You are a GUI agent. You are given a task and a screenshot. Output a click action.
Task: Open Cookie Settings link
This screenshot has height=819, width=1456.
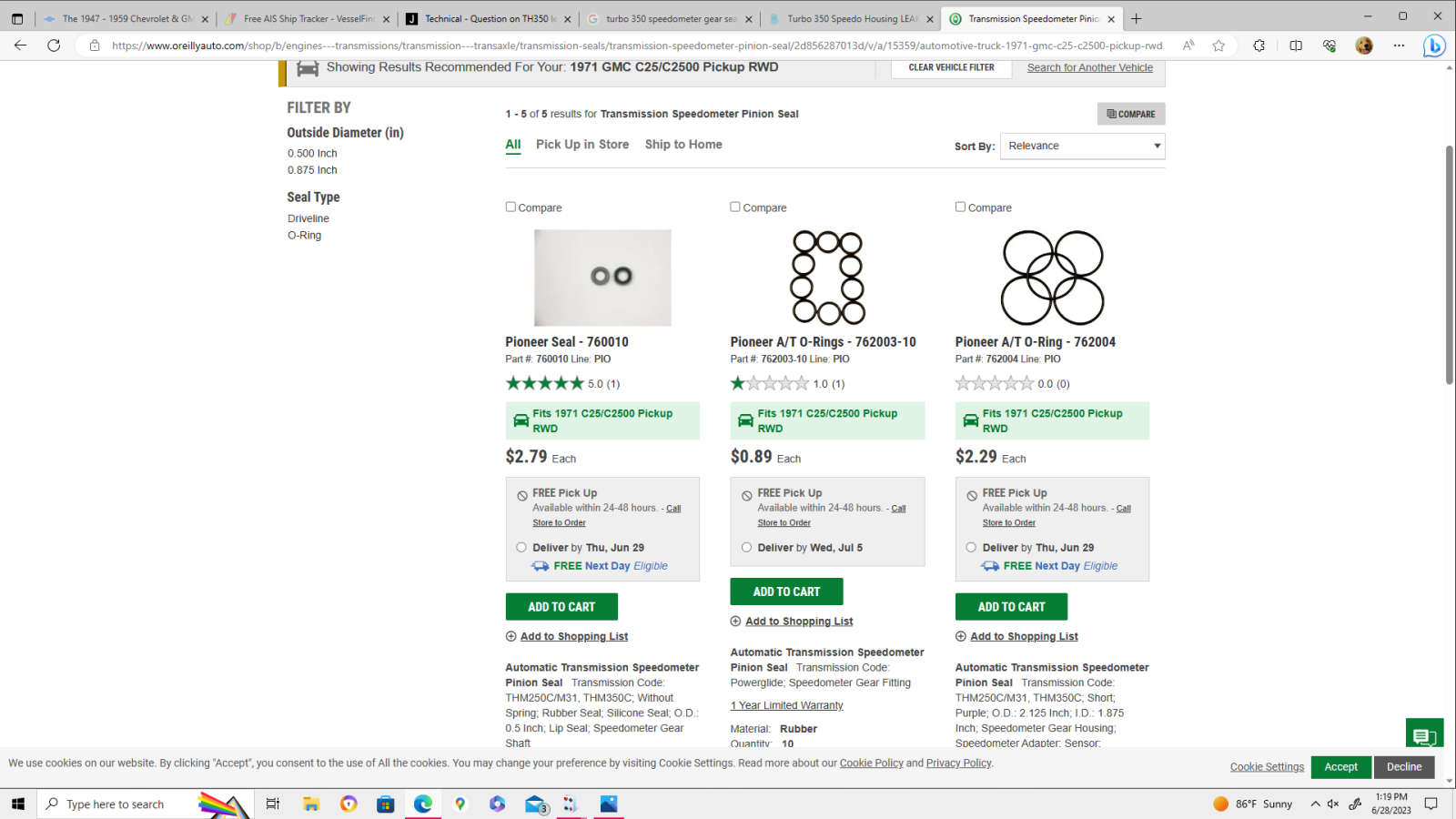point(1267,767)
